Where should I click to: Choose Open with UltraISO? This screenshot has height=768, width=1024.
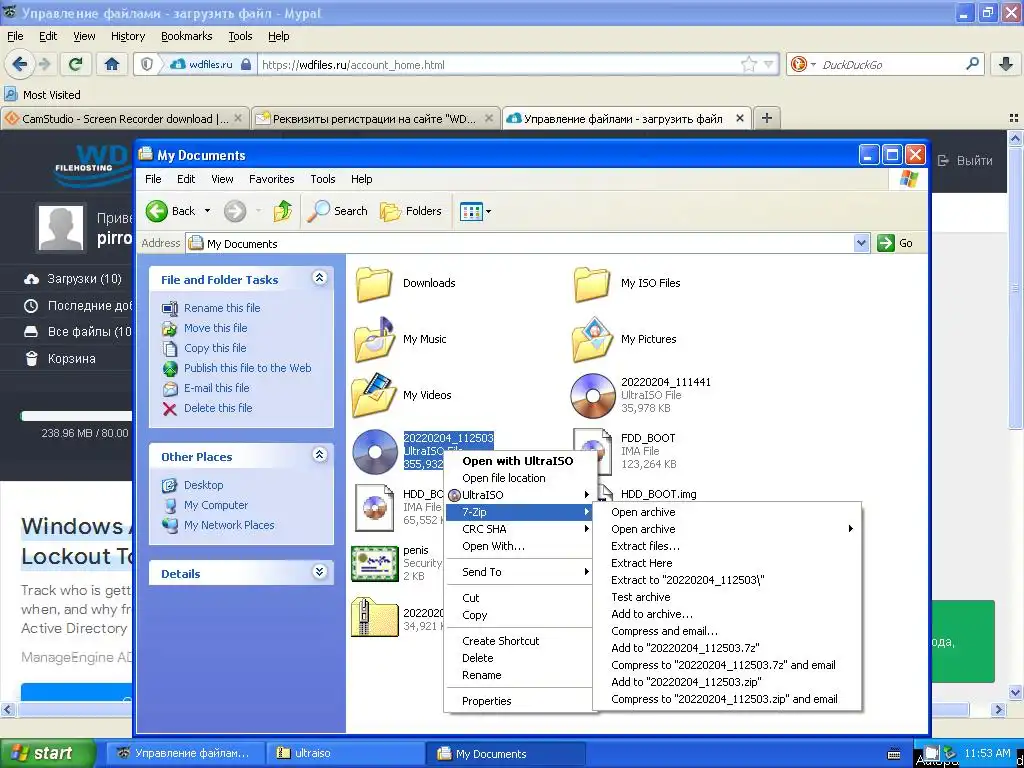coord(518,461)
